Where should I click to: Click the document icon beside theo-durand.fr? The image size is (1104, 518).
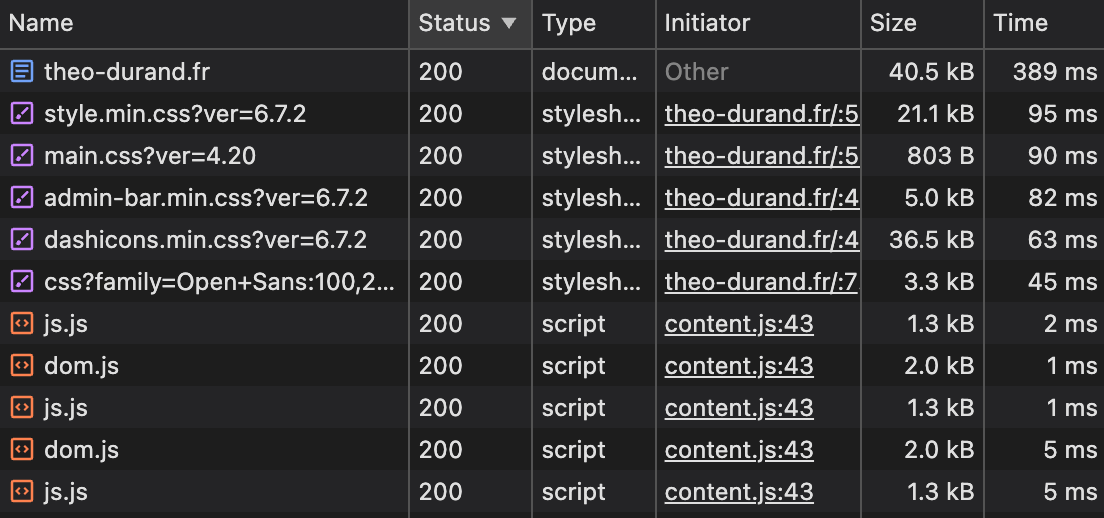click(23, 71)
